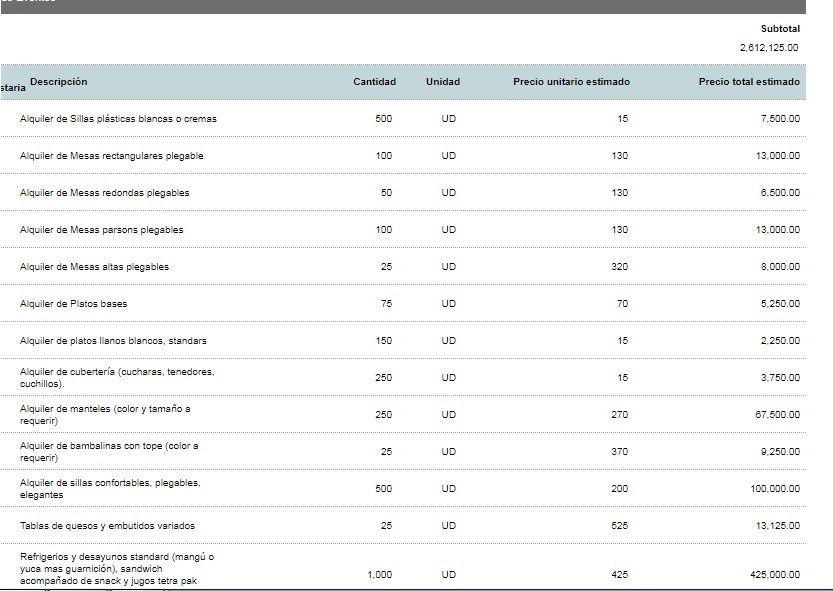Click the Unidad column header

click(x=442, y=82)
